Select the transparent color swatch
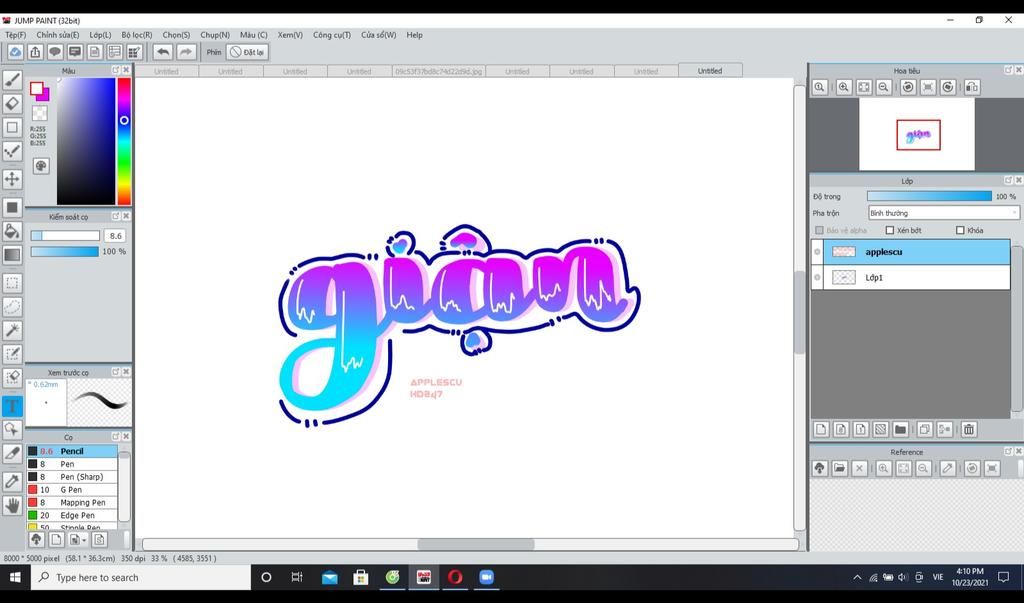Image resolution: width=1024 pixels, height=603 pixels. (x=40, y=113)
